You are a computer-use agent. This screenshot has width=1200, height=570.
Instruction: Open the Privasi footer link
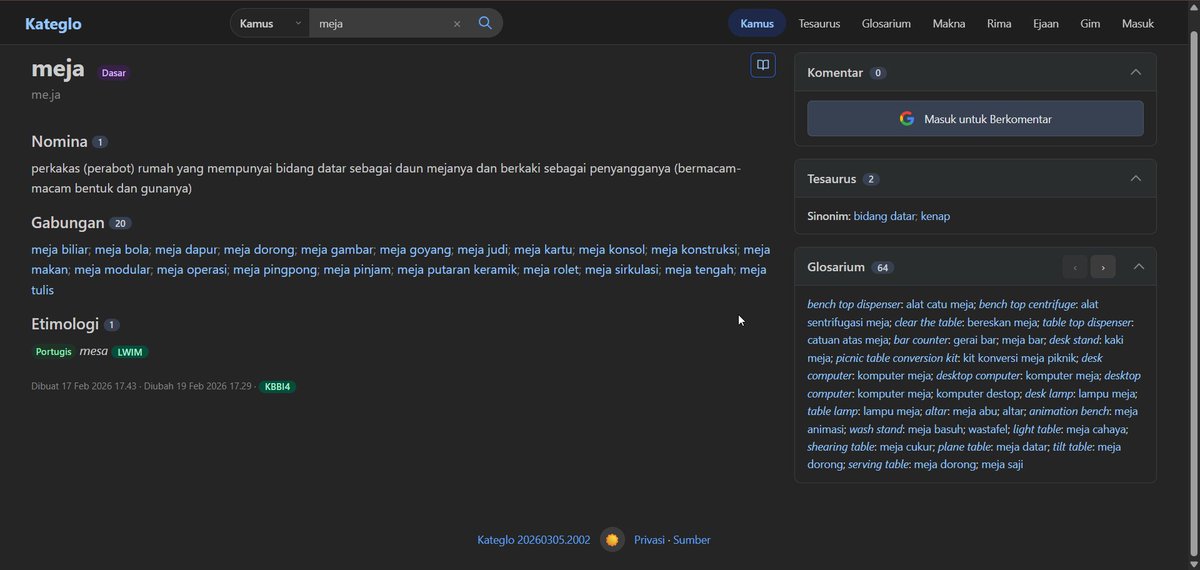click(x=649, y=540)
